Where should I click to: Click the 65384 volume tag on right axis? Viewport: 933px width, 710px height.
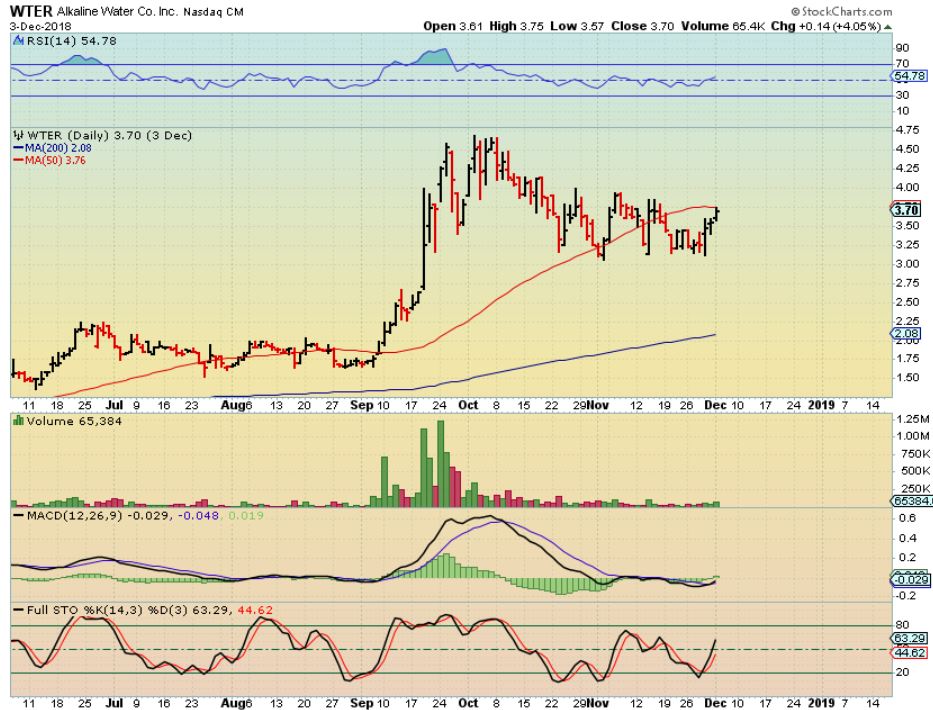coord(906,501)
